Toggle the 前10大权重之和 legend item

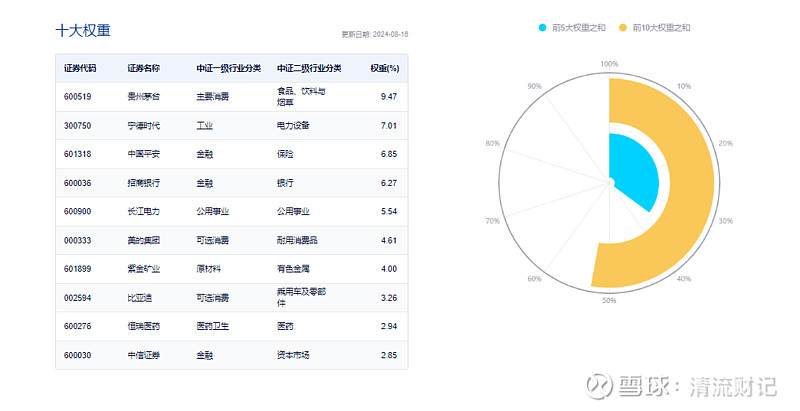(655, 28)
